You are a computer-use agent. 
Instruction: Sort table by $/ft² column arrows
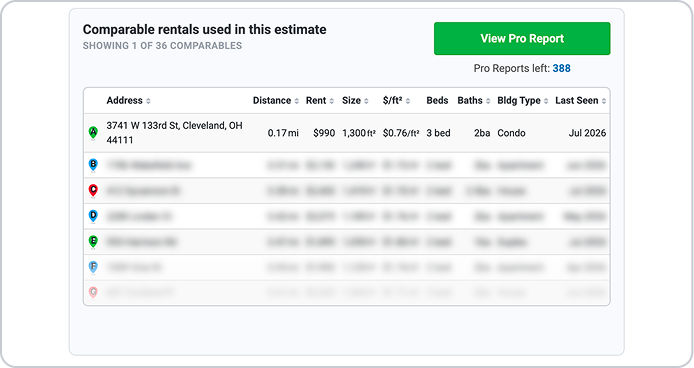[x=408, y=101]
